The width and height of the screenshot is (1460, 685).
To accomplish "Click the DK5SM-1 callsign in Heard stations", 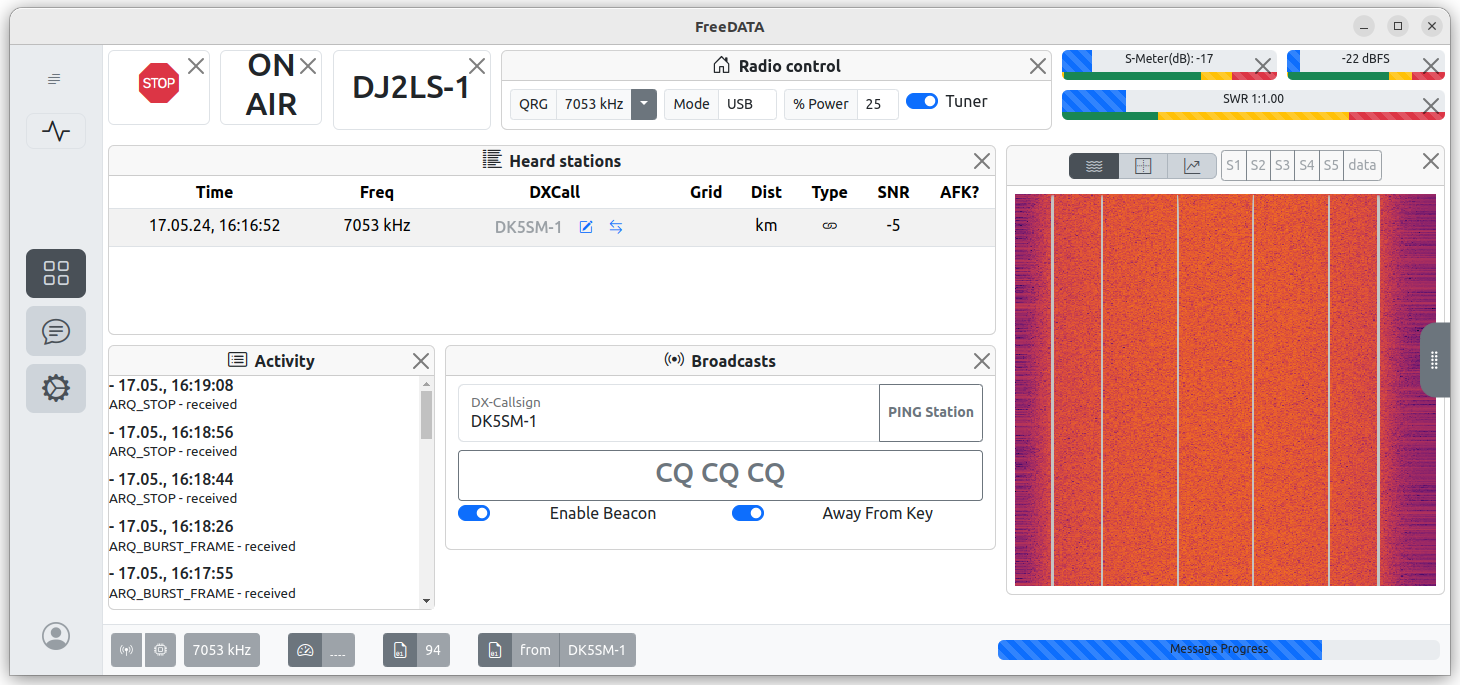I will click(528, 227).
